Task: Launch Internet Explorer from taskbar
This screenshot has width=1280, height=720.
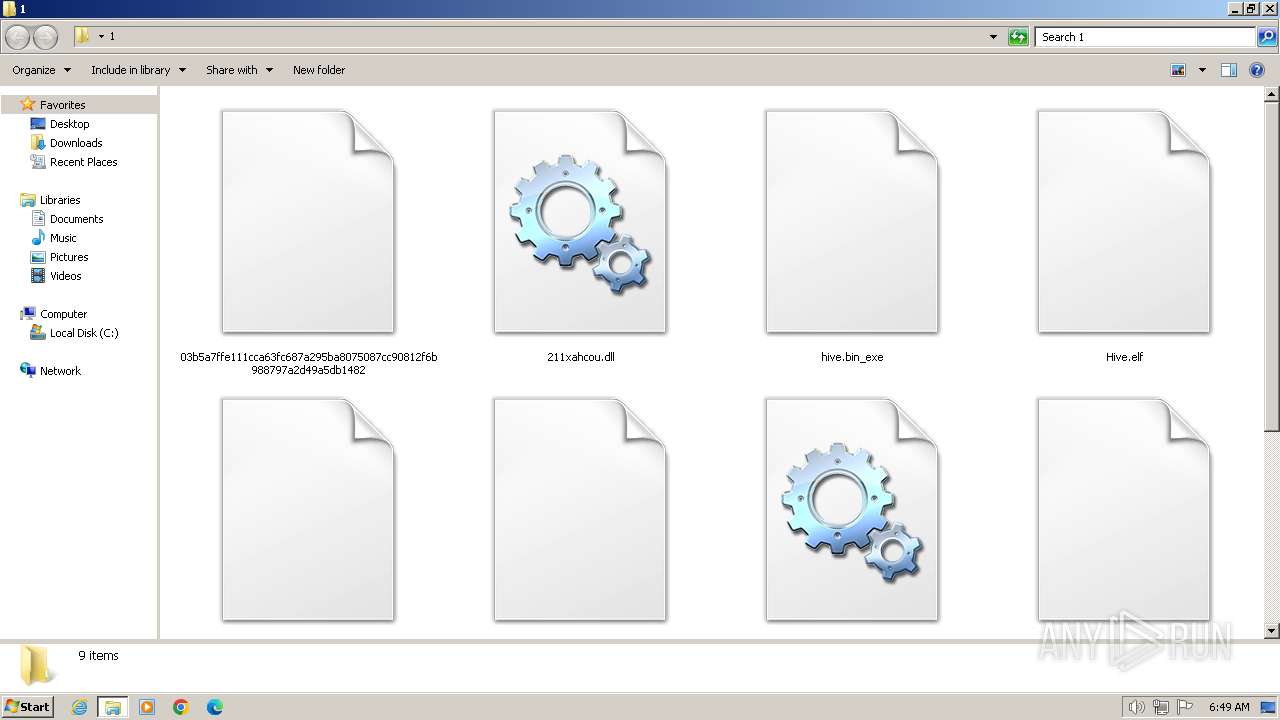Action: pyautogui.click(x=80, y=707)
